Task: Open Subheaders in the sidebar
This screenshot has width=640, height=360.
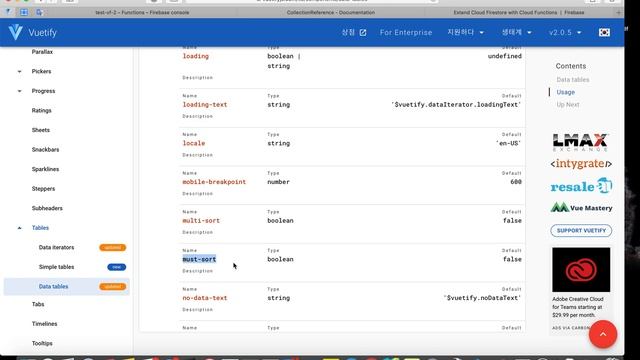Action: click(x=47, y=209)
